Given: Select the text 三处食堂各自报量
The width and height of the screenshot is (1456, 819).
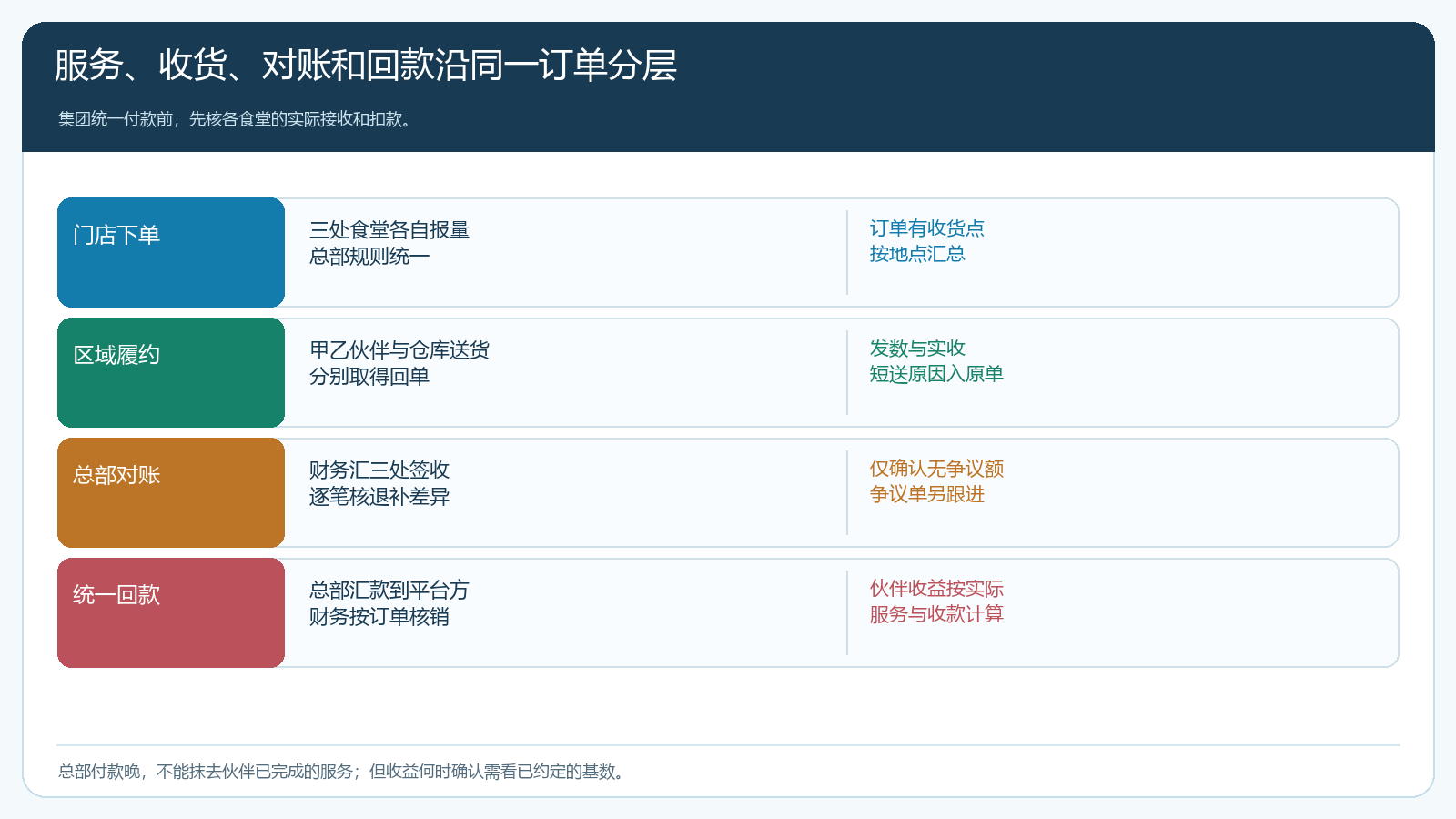Looking at the screenshot, I should pos(389,230).
